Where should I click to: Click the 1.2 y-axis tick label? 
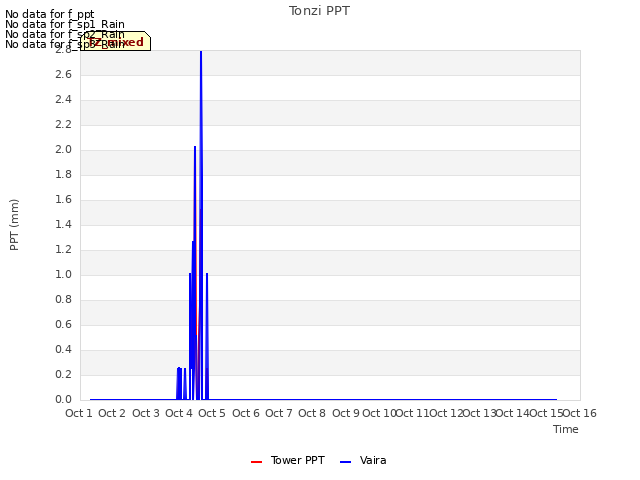tap(63, 249)
